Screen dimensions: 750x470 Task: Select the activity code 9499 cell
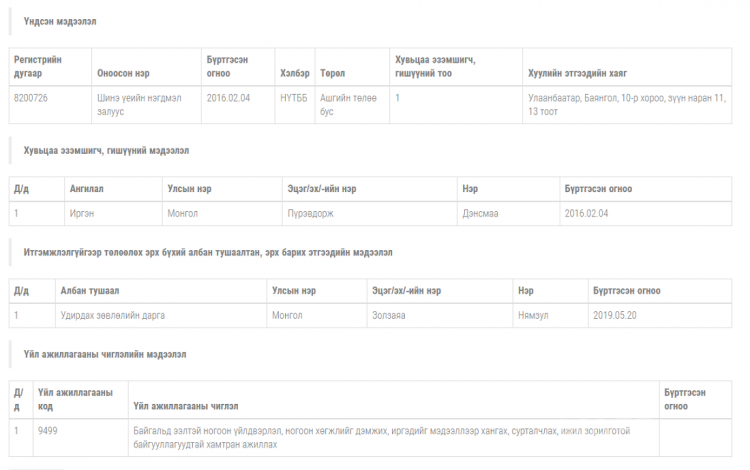coord(80,437)
